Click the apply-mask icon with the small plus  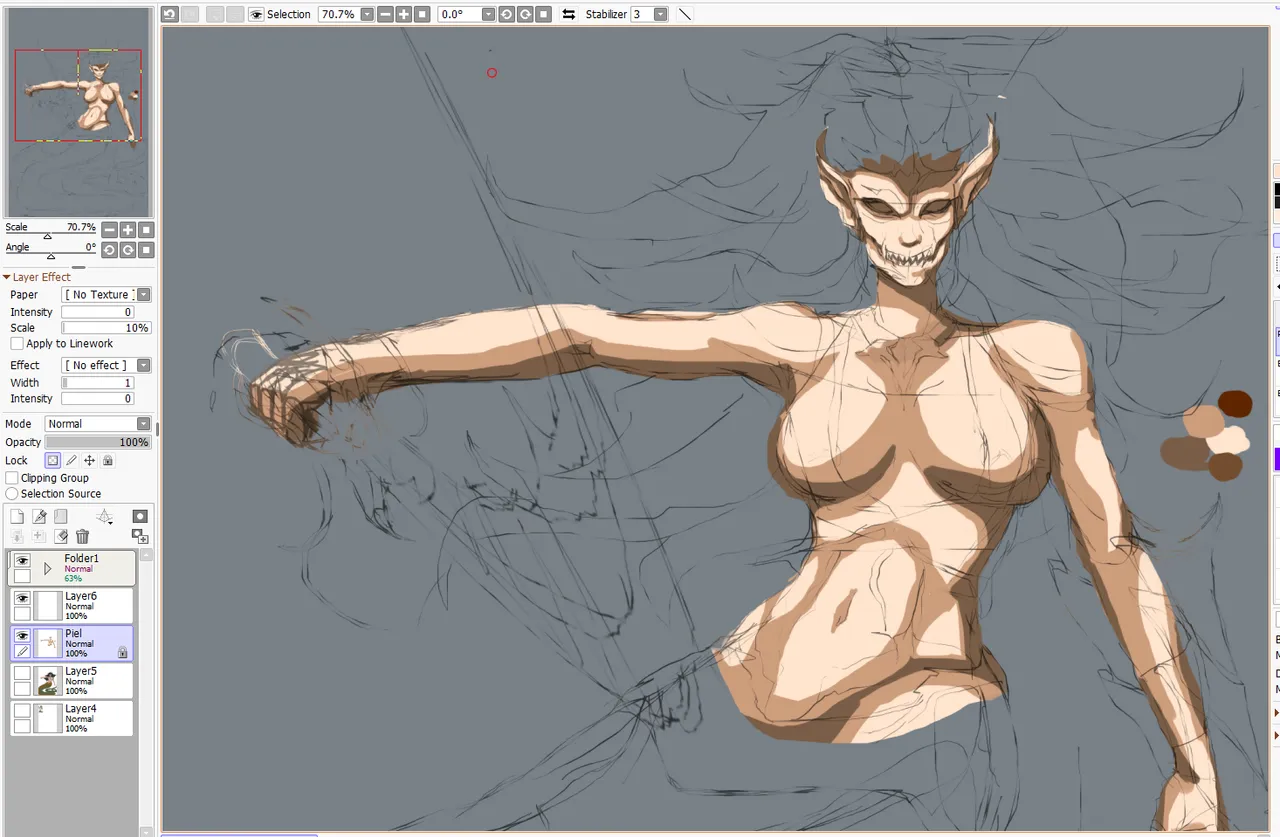(x=140, y=537)
